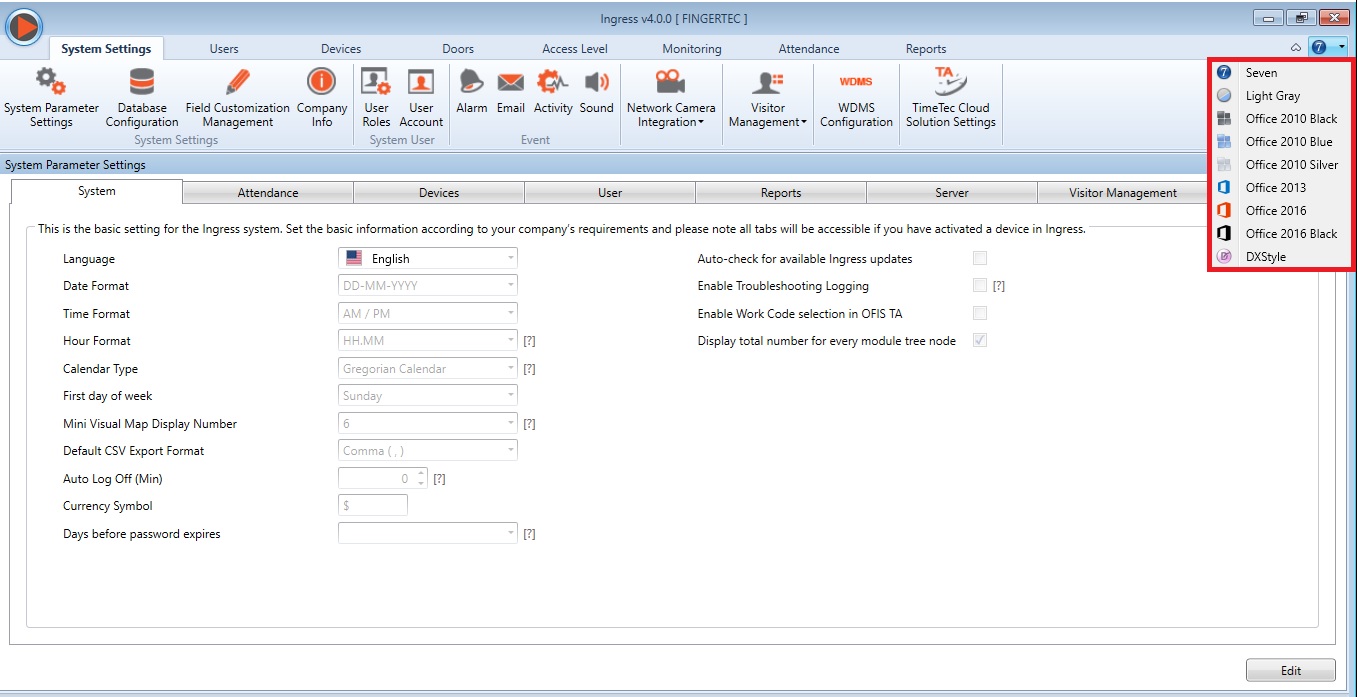This screenshot has height=697, width=1358.
Task: Open the Hour Format dropdown
Action: (428, 340)
